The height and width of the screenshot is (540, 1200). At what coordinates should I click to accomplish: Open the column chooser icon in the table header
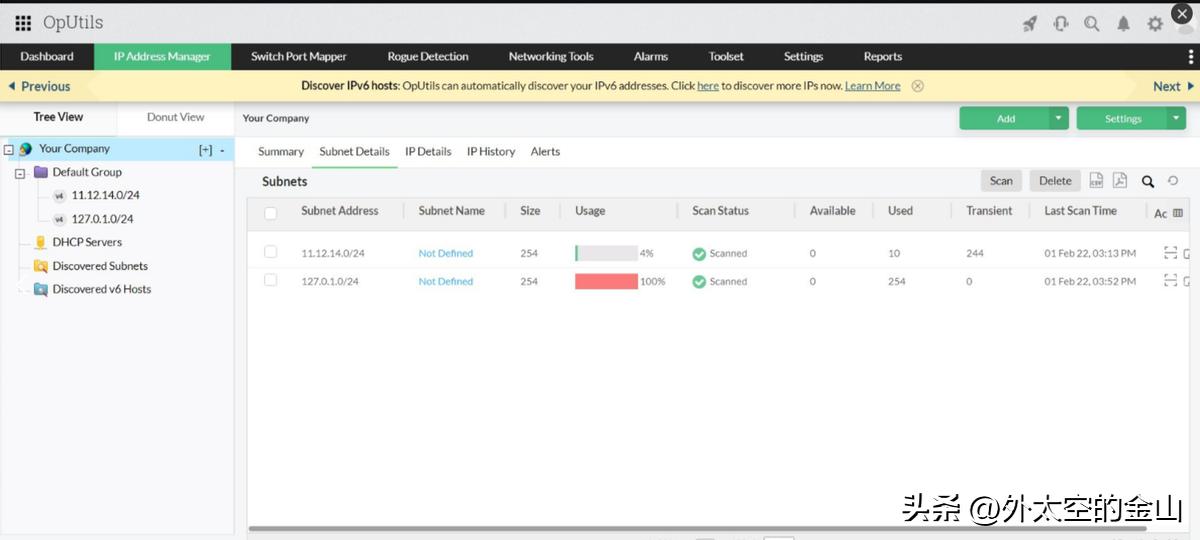click(x=1177, y=212)
